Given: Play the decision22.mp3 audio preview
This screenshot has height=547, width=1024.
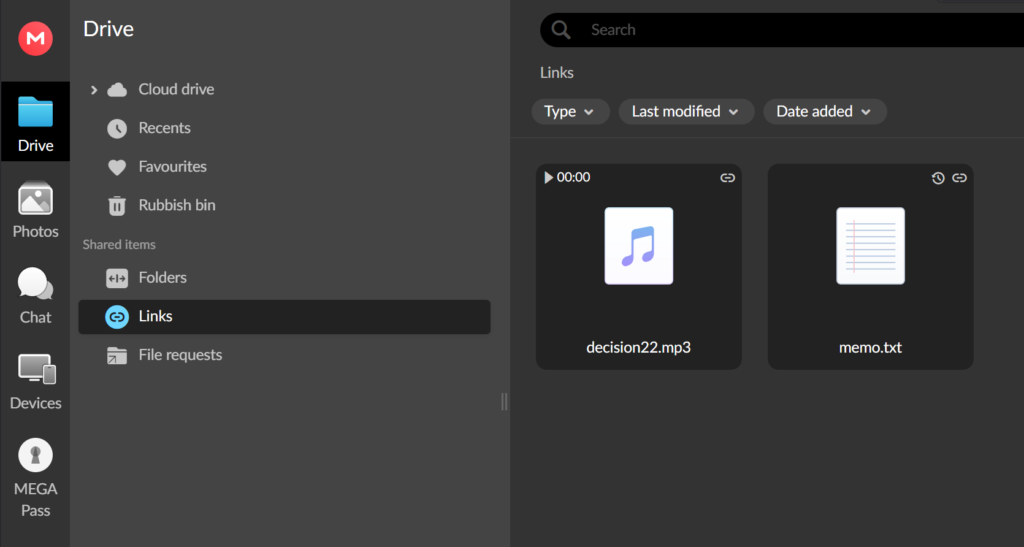Looking at the screenshot, I should click(548, 177).
